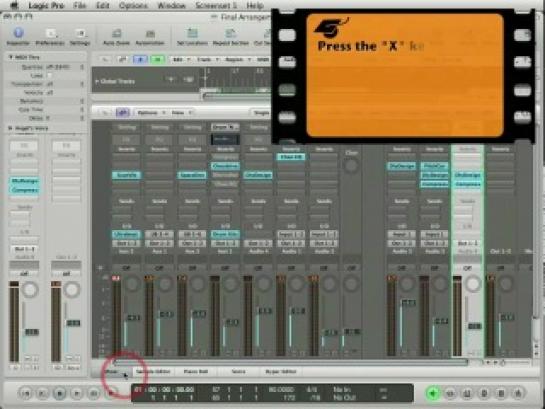Open the Options menu in menu bar
The image size is (545, 409).
click(x=133, y=6)
